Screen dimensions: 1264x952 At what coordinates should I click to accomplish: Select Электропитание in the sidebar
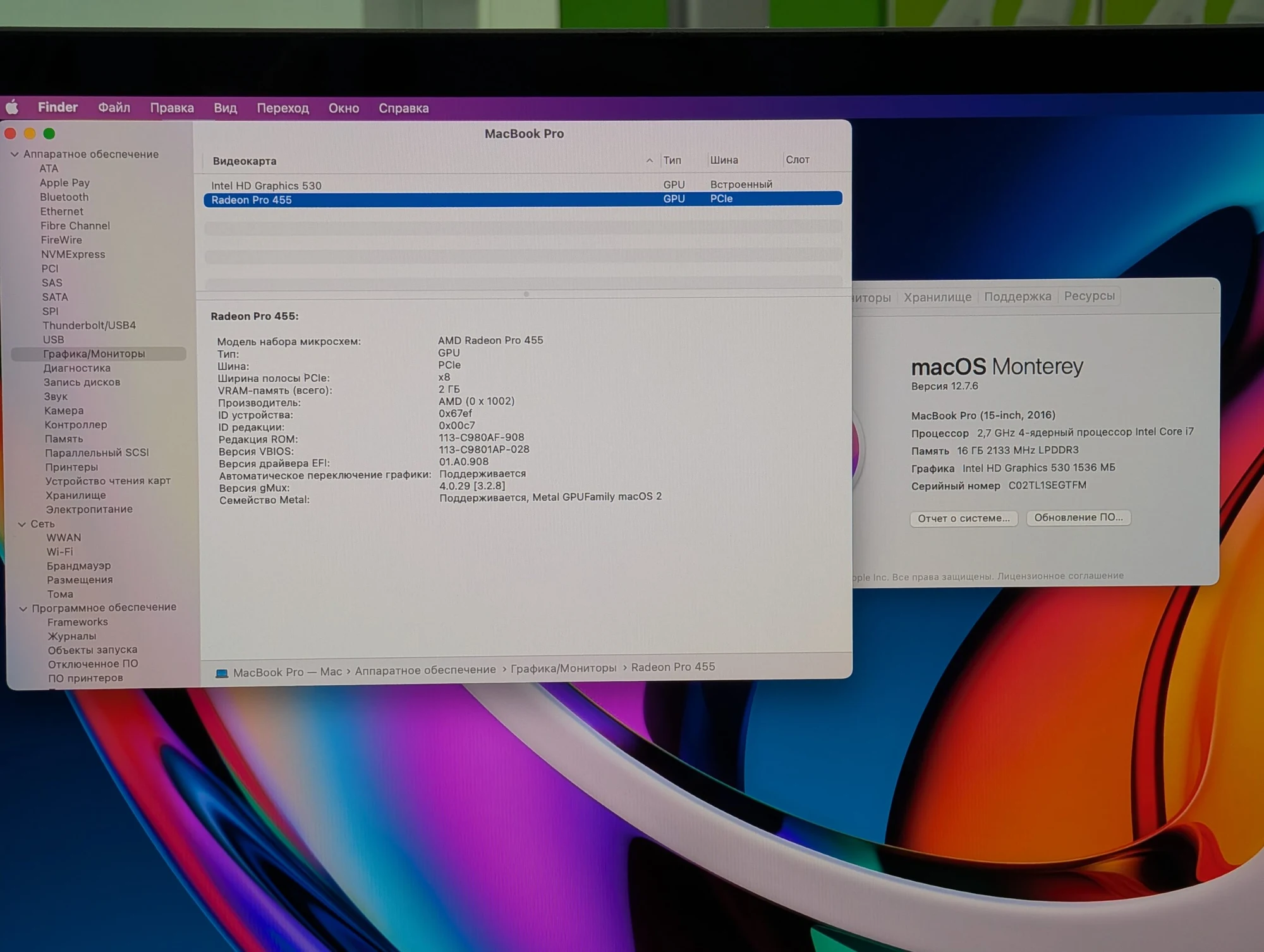(89, 510)
